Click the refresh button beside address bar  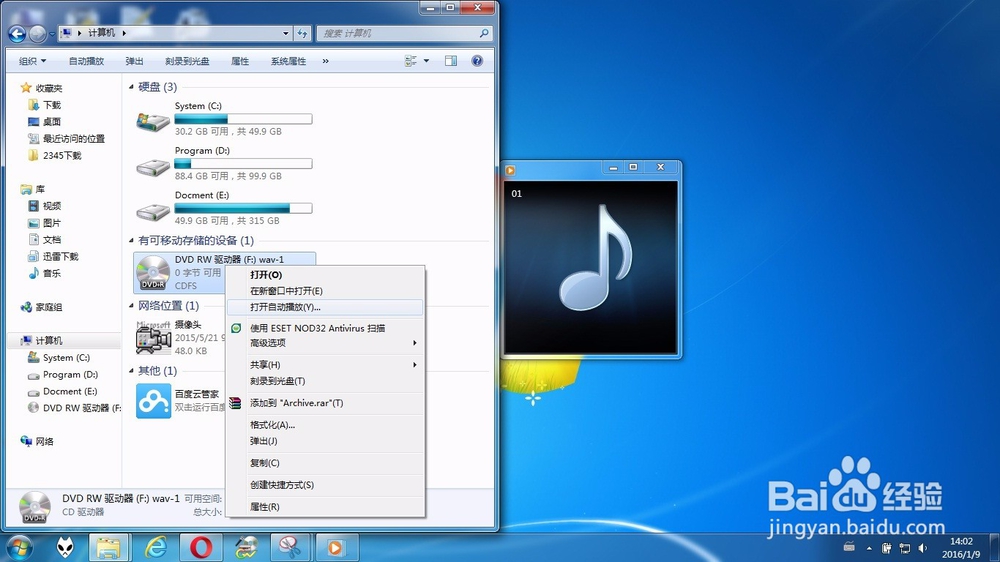click(x=302, y=33)
